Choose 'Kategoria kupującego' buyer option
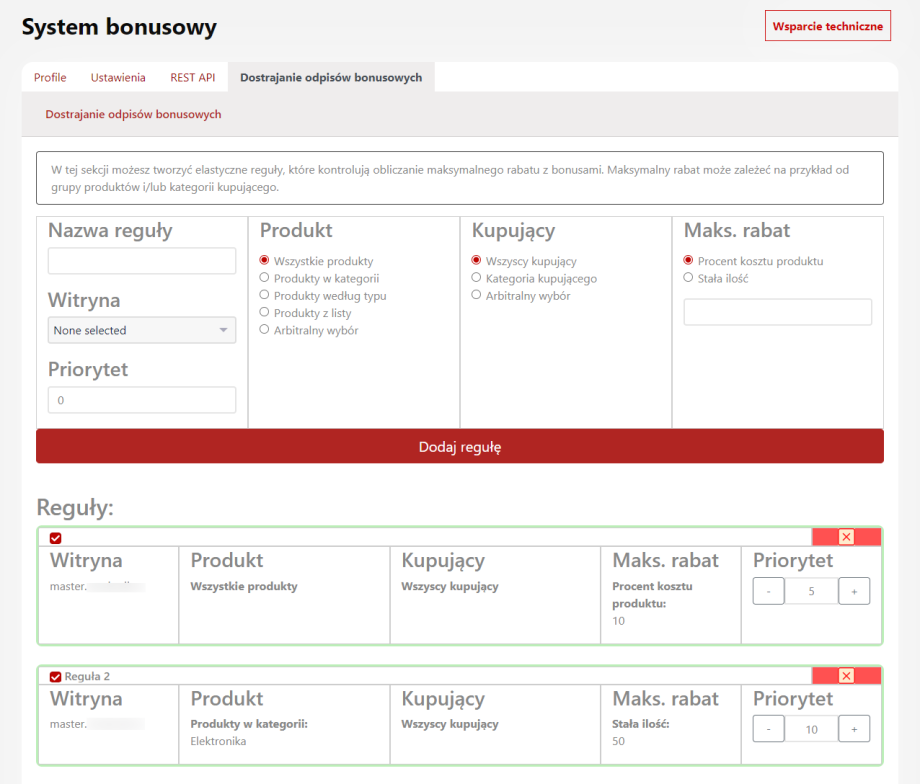 pos(477,279)
